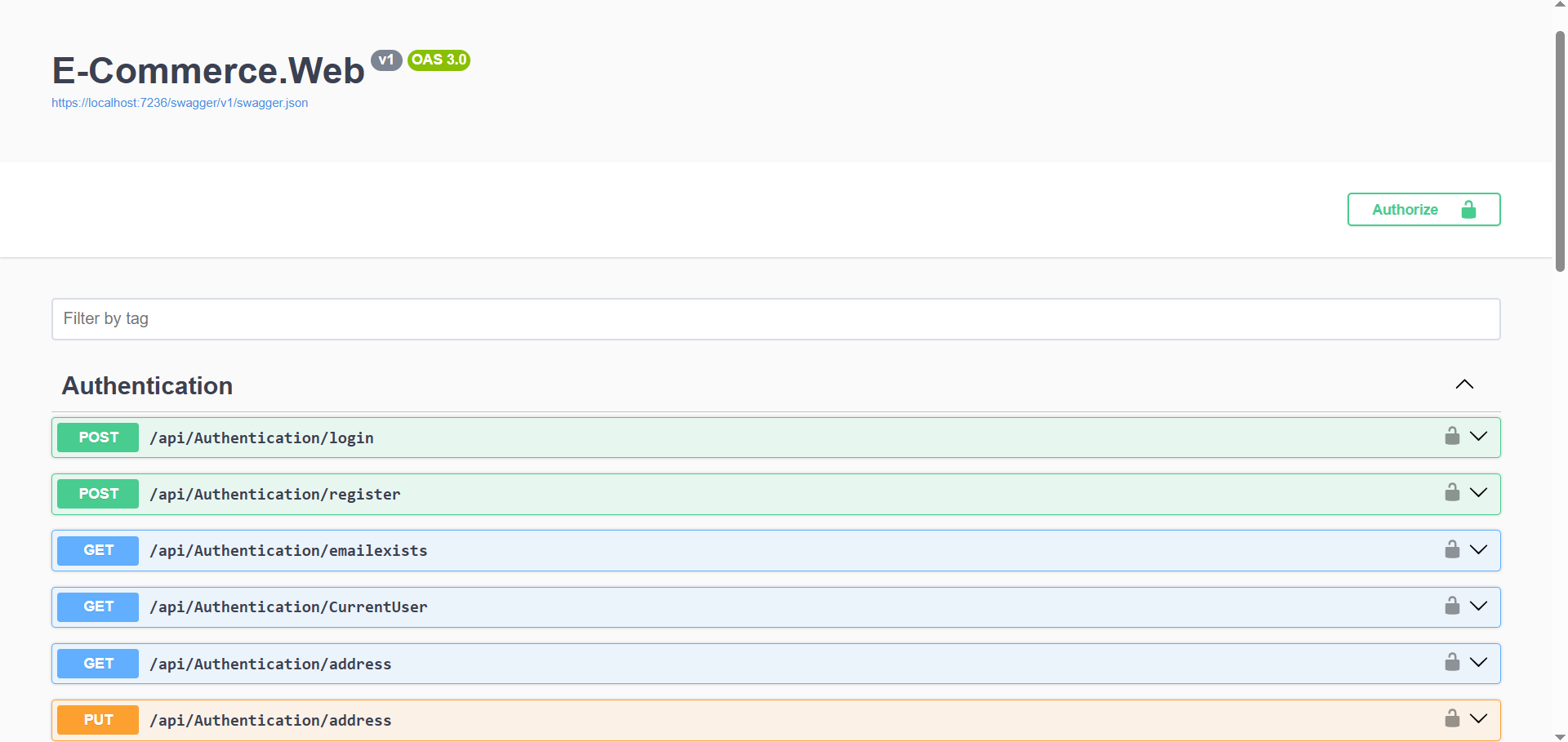This screenshot has height=742, width=1568.
Task: Click the Filter by tag field
Action: tap(776, 319)
